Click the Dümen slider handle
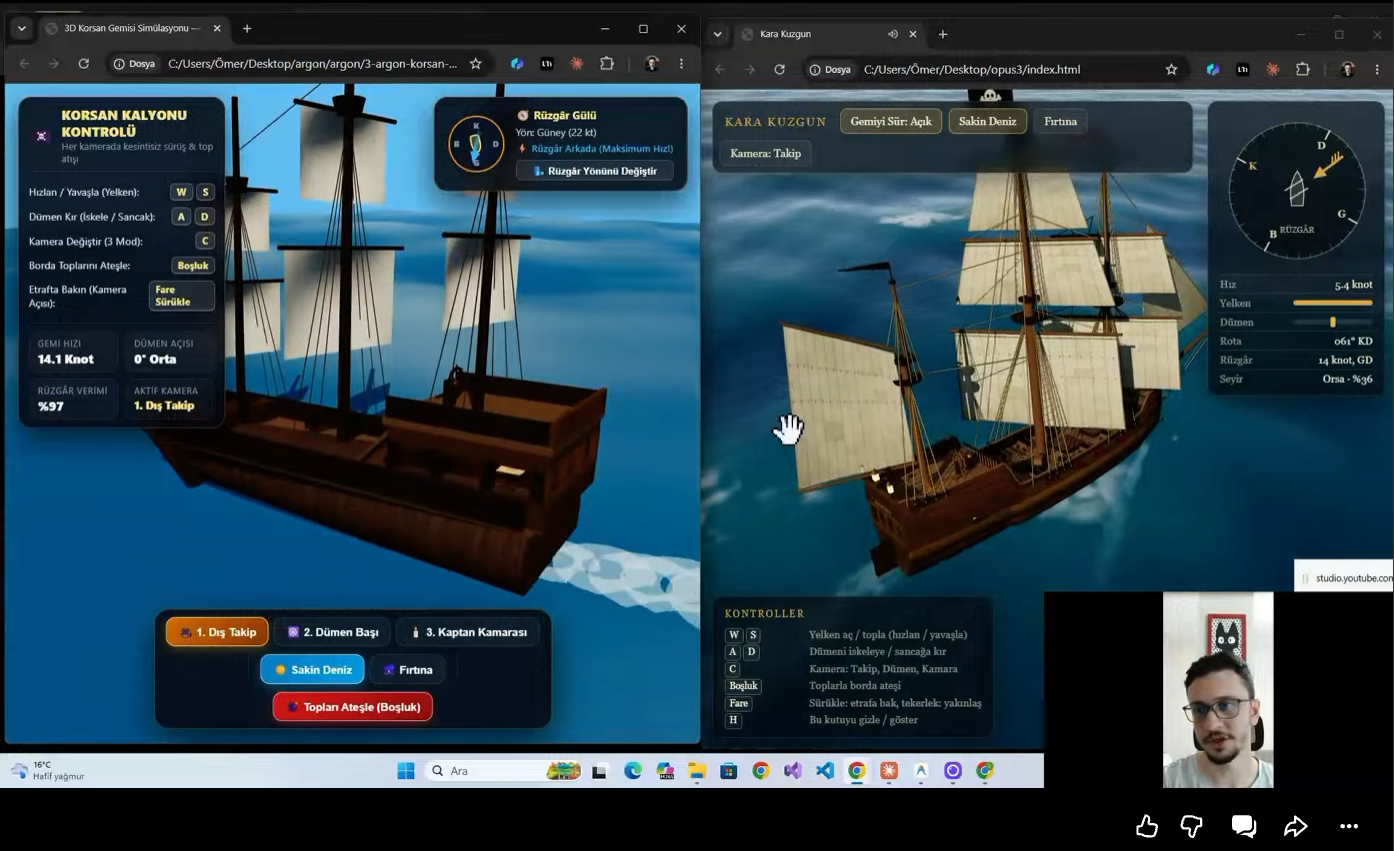Image resolution: width=1394 pixels, height=851 pixels. coord(1332,322)
